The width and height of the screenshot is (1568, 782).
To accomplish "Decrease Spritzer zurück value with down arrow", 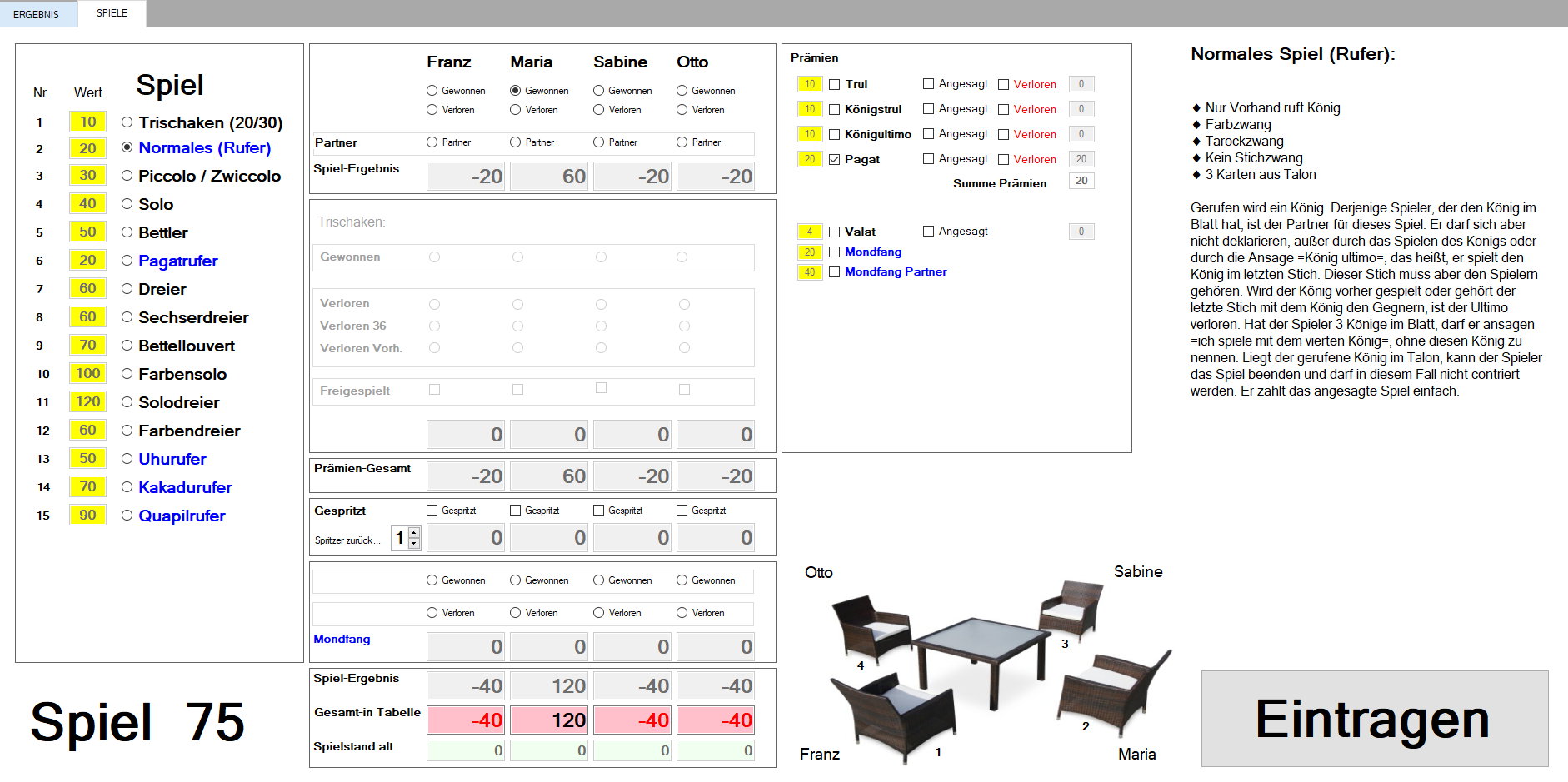I will pyautogui.click(x=414, y=544).
